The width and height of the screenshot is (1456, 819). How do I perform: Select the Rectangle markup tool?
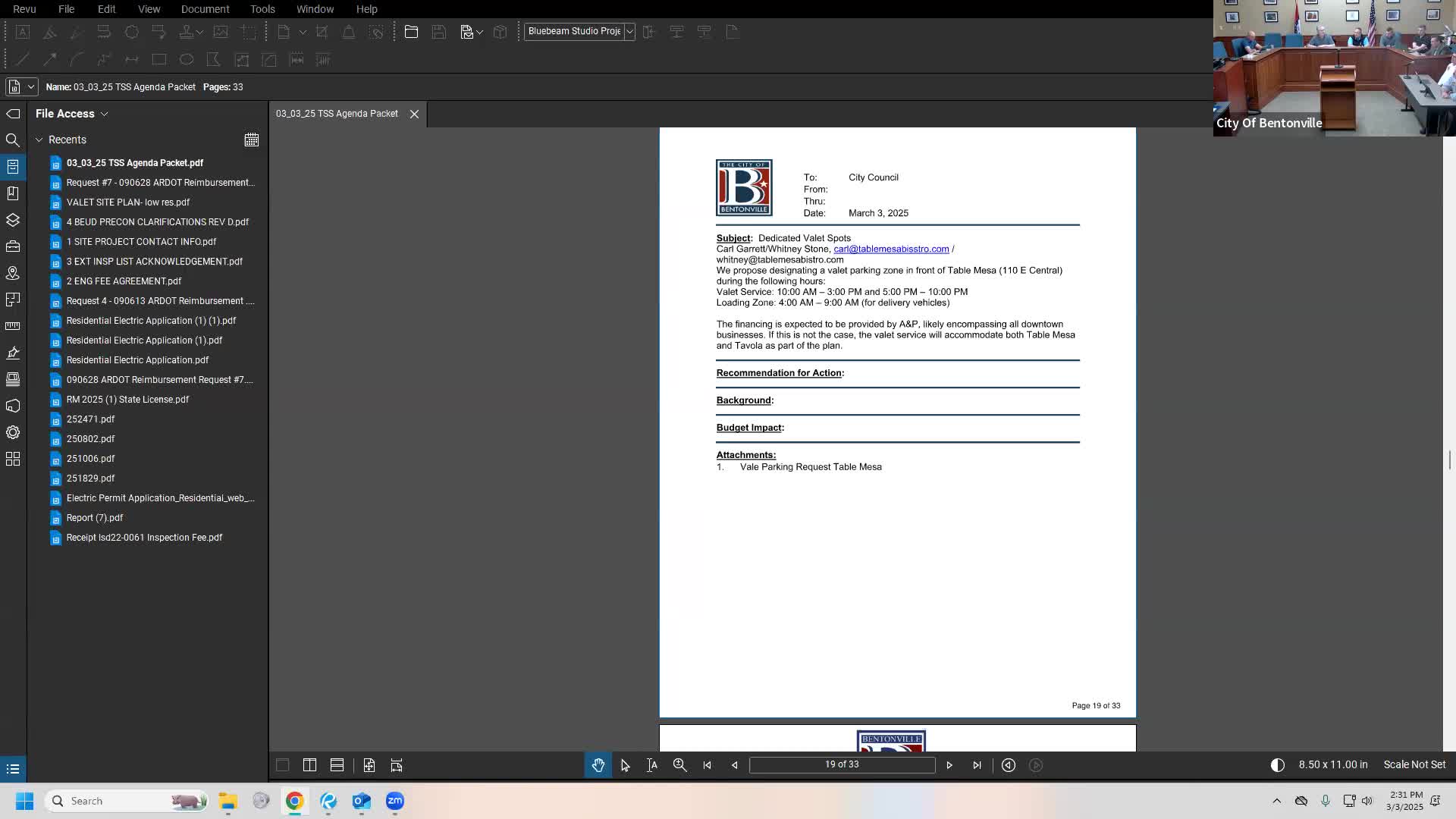(x=159, y=59)
